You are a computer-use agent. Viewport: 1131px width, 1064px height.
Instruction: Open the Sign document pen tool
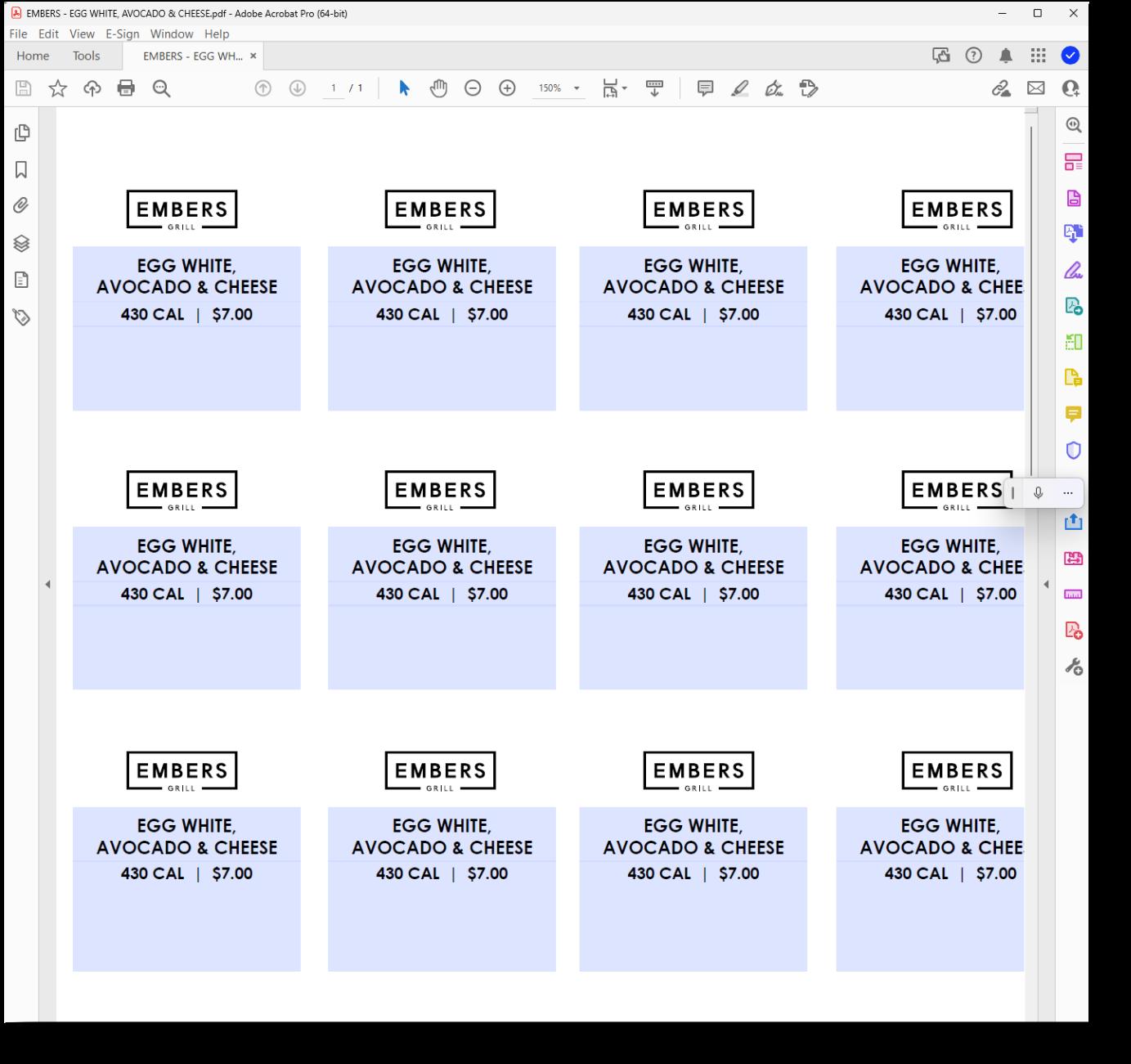pyautogui.click(x=774, y=88)
